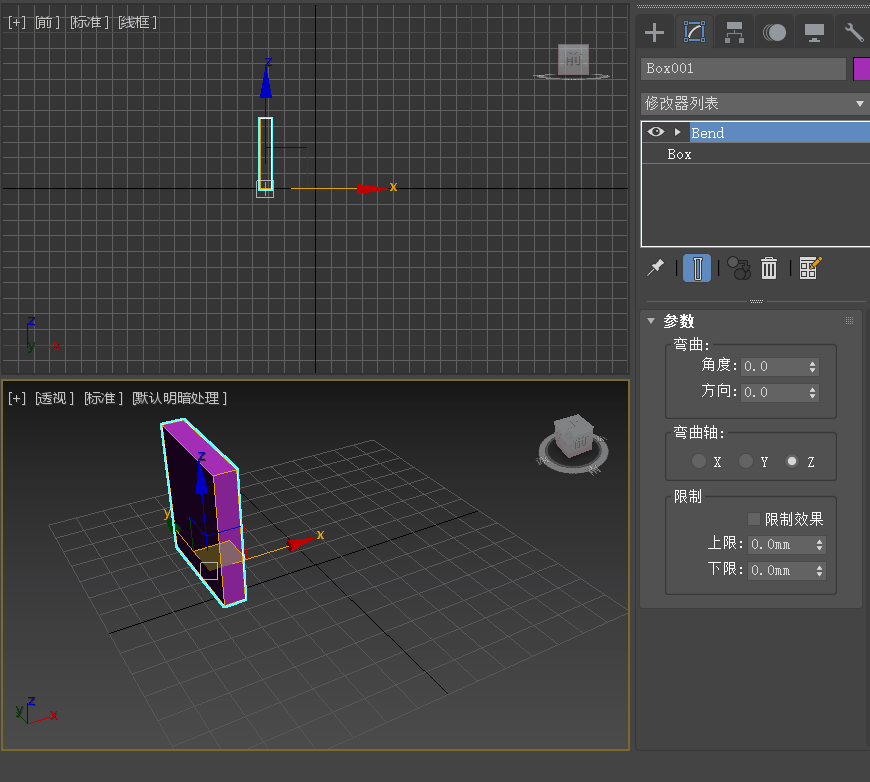Screen dimensions: 870x782
Task: Open the Motion panel icon
Action: (x=774, y=33)
